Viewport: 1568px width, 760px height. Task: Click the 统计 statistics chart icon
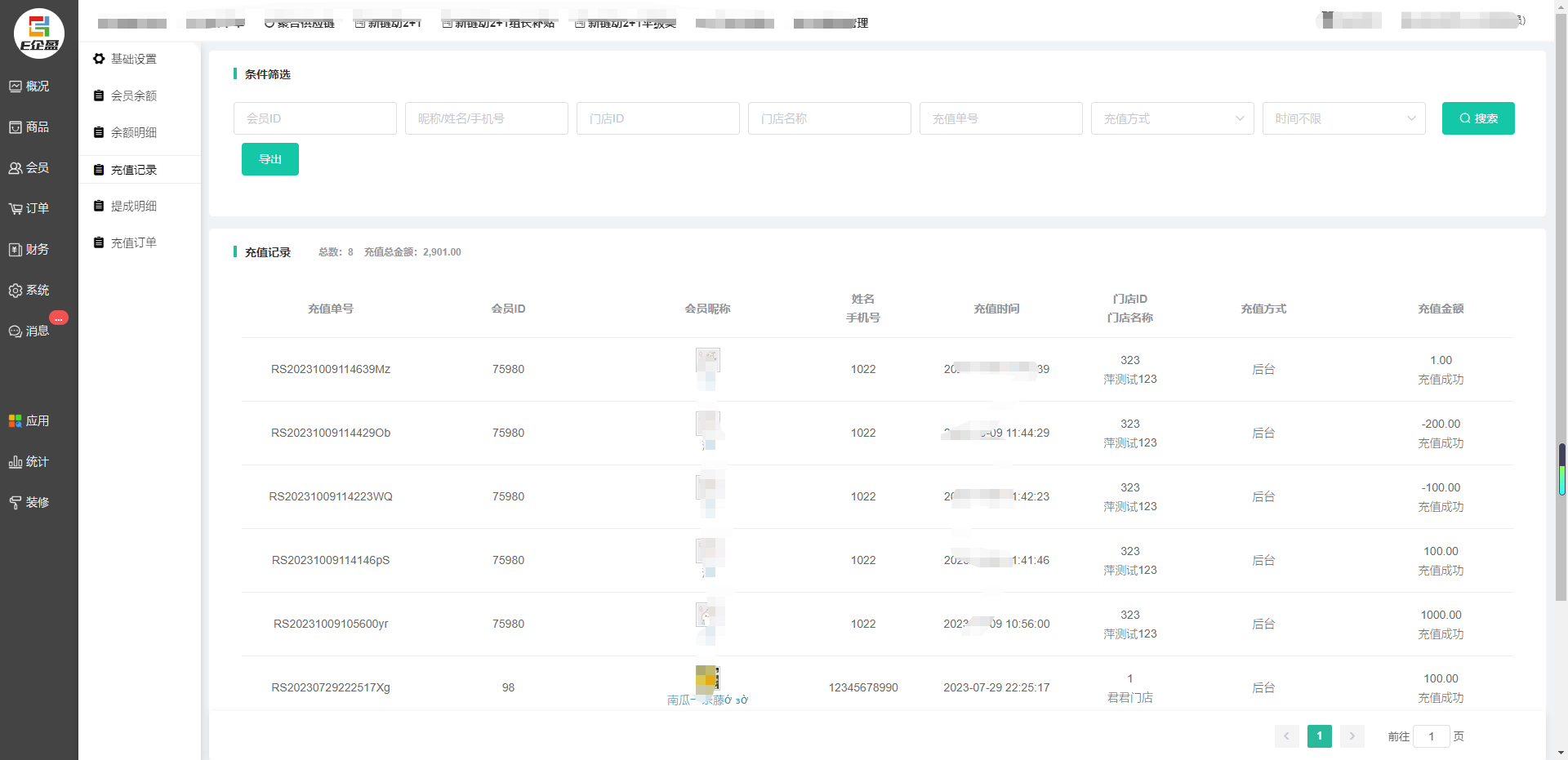click(16, 462)
